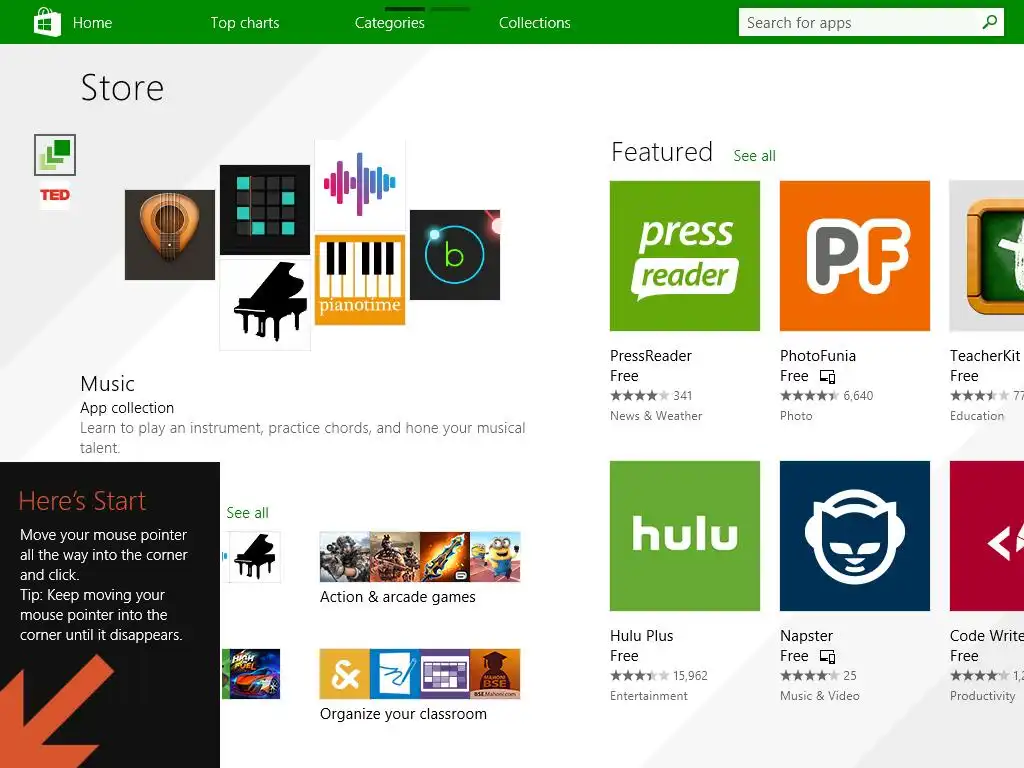The height and width of the screenshot is (768, 1024).
Task: Click the Featured section heading
Action: [x=662, y=152]
